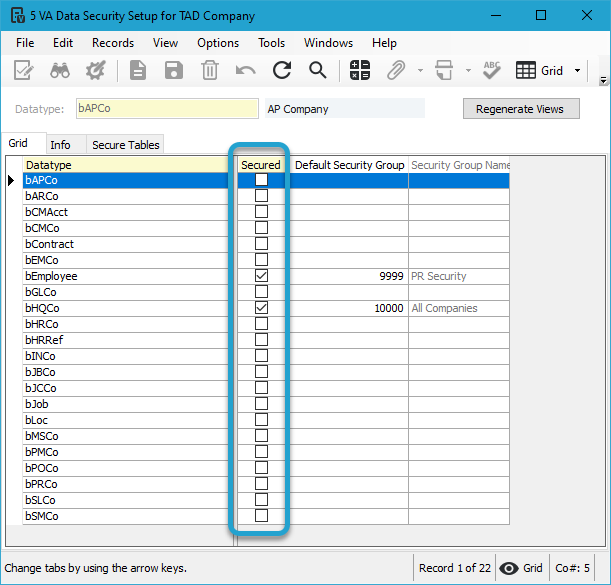The height and width of the screenshot is (585, 611).
Task: Click the 10000 default security group cell
Action: [349, 308]
